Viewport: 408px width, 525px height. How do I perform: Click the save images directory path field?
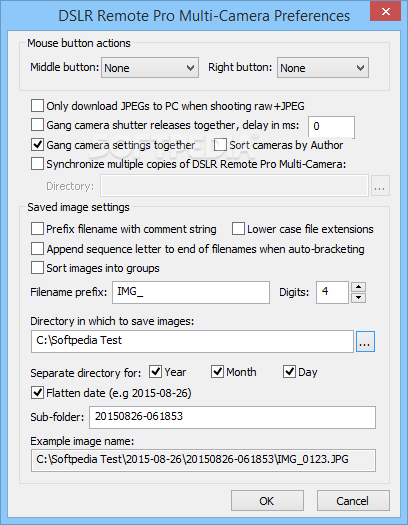pos(192,341)
